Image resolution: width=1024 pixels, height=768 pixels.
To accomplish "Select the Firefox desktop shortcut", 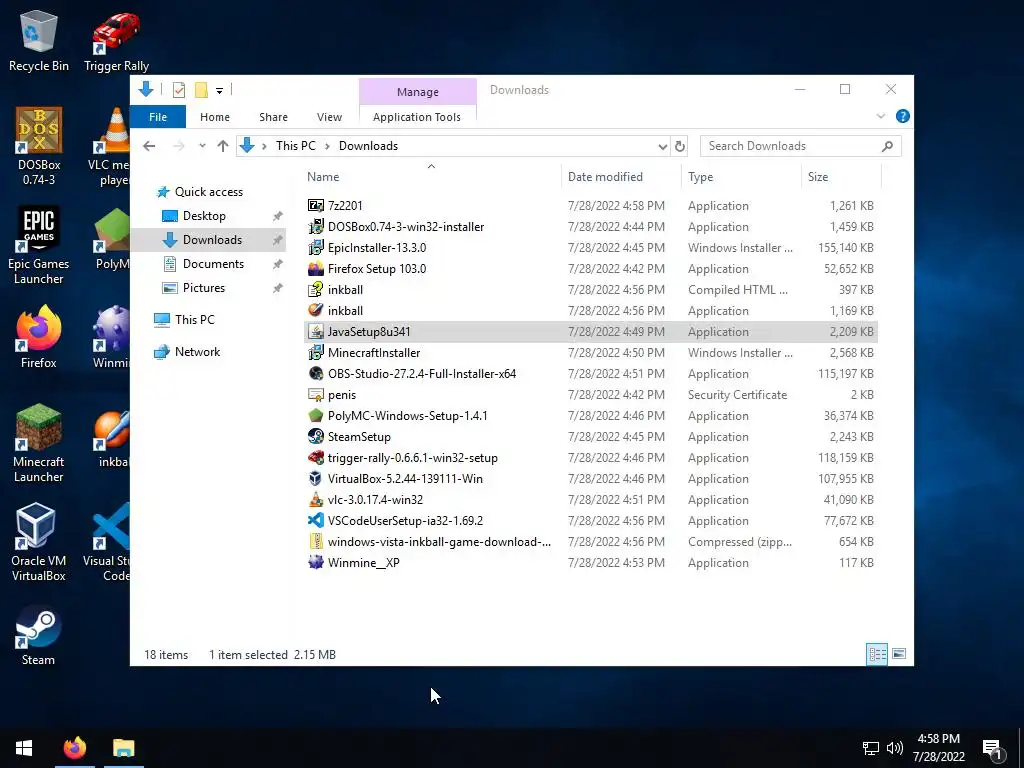I will (39, 336).
